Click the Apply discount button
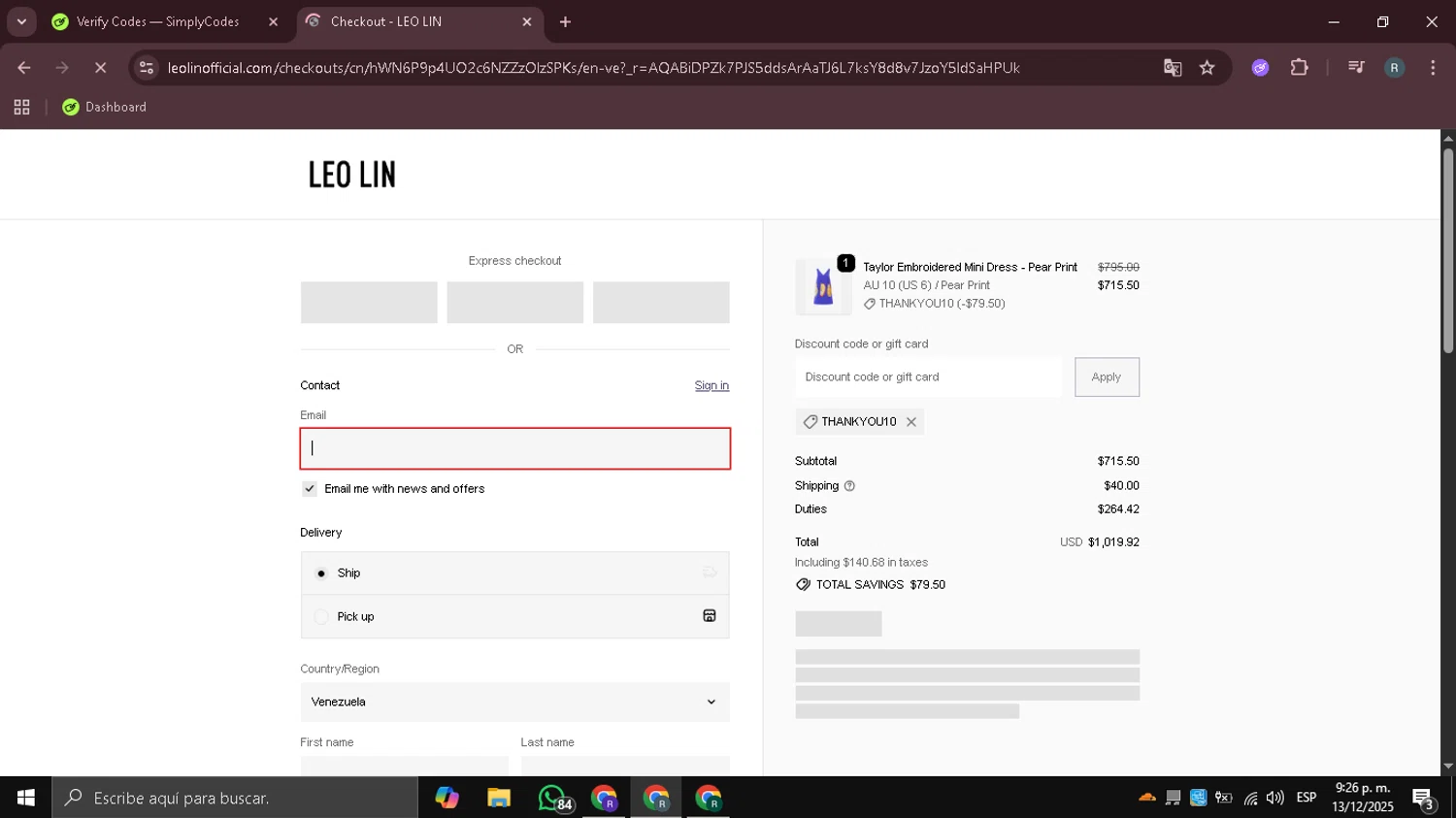The height and width of the screenshot is (818, 1456). tap(1107, 377)
